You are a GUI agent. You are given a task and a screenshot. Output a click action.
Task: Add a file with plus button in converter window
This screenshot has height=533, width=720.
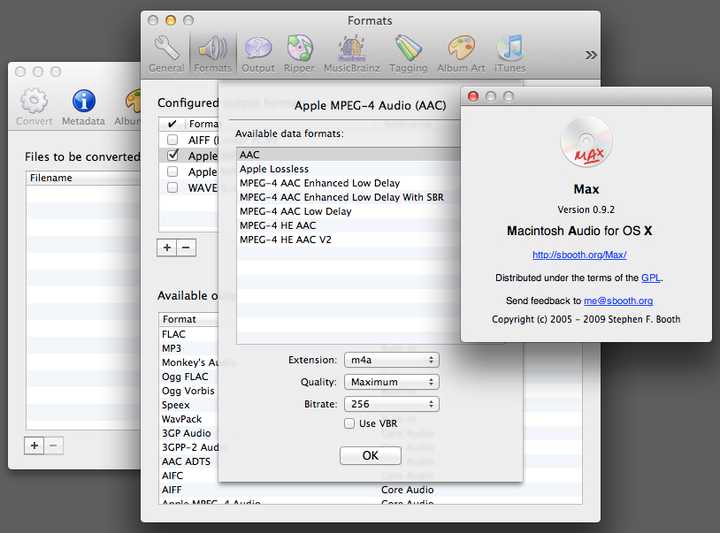coord(34,445)
